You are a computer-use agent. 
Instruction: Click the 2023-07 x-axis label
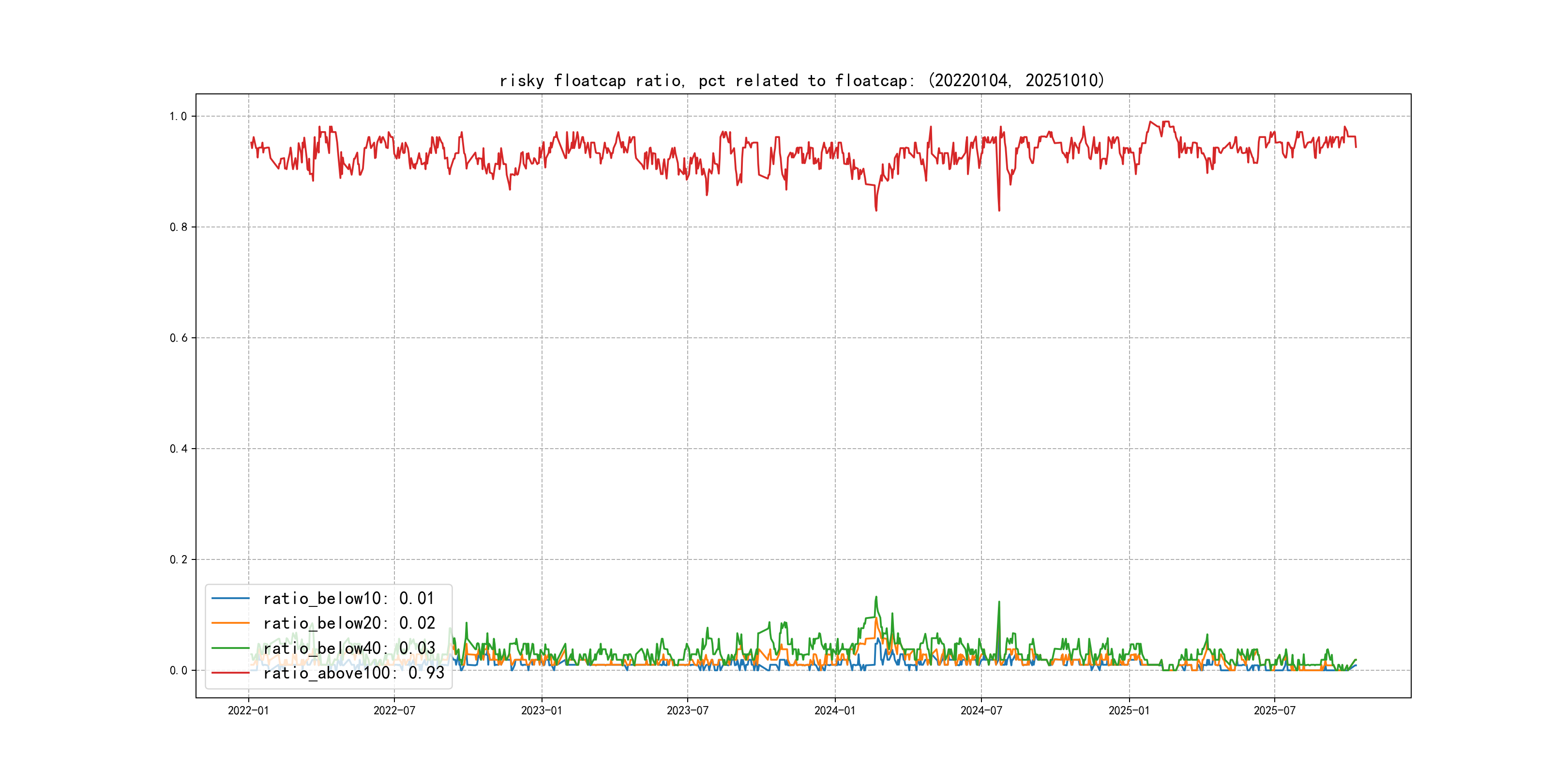(x=688, y=710)
